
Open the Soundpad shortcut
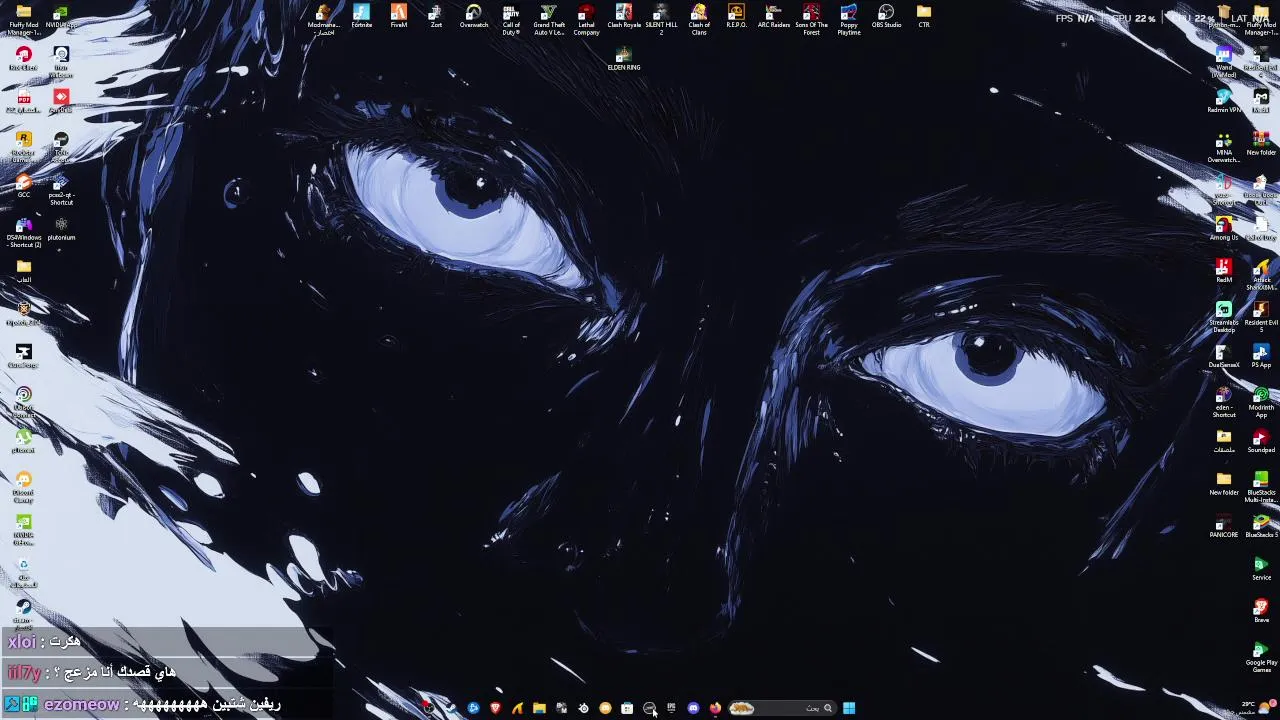point(1261,441)
